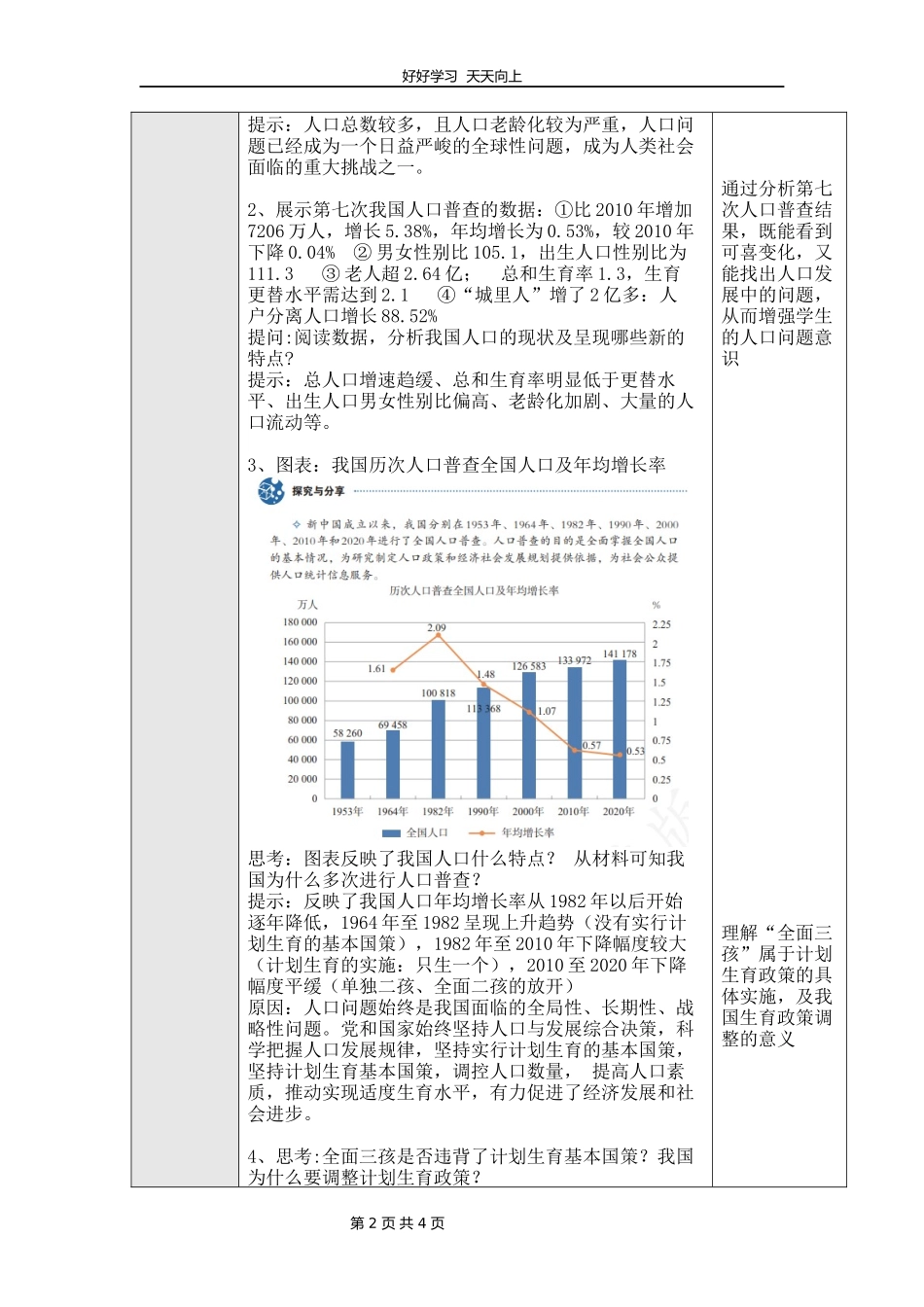Viewport: 924px width, 1307px height.
Task: Click the growth rate label 0.53
Action: click(x=635, y=751)
